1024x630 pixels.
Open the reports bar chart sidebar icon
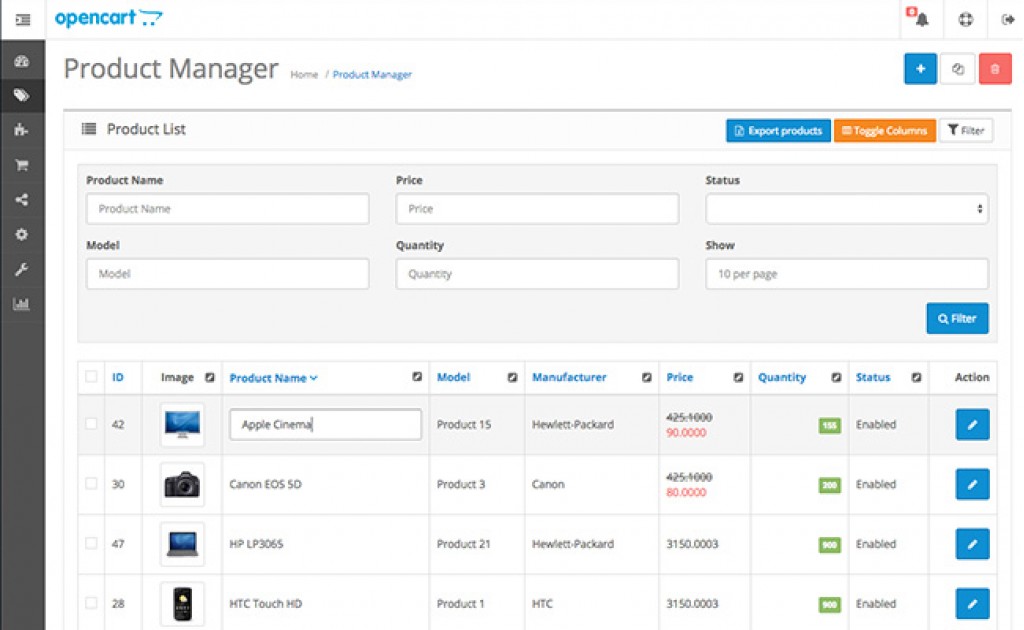point(22,304)
